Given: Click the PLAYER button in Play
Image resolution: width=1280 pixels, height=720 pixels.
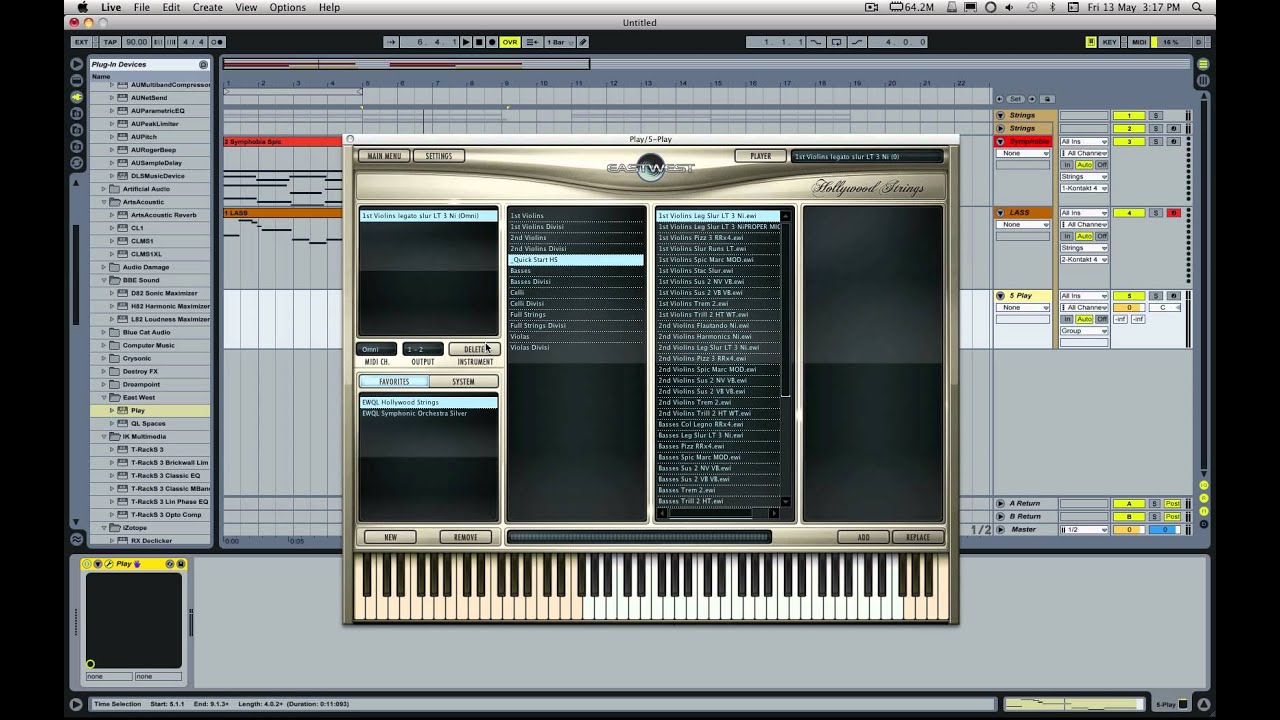Looking at the screenshot, I should pyautogui.click(x=760, y=156).
